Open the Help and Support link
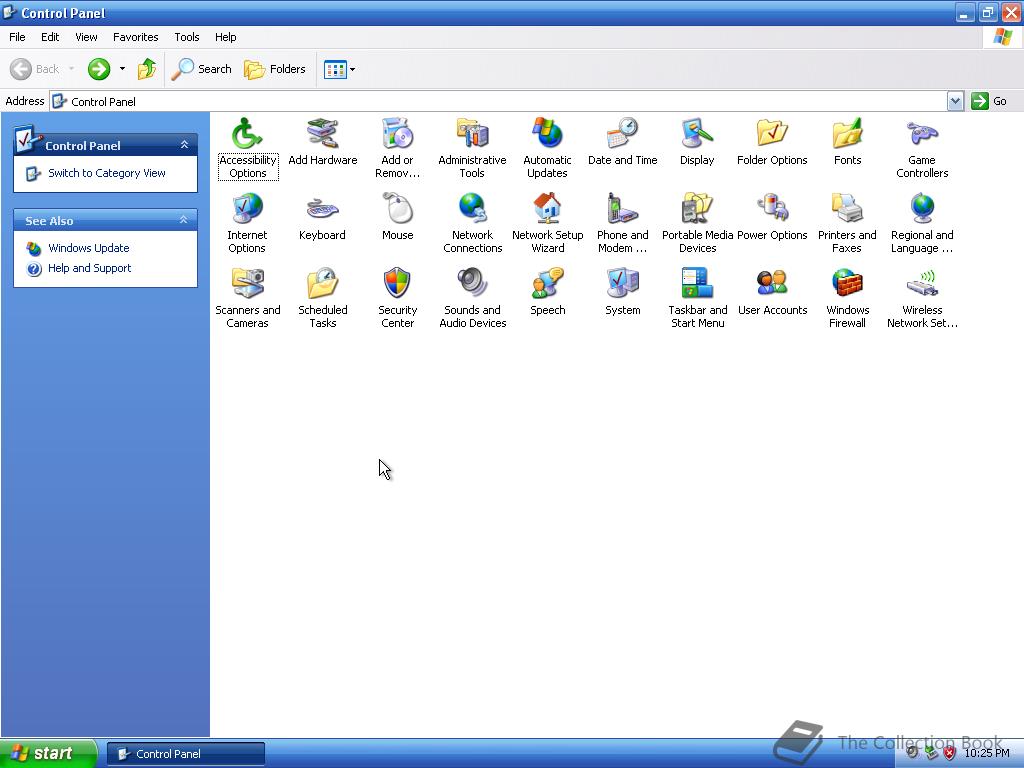The image size is (1024, 768). coord(89,268)
